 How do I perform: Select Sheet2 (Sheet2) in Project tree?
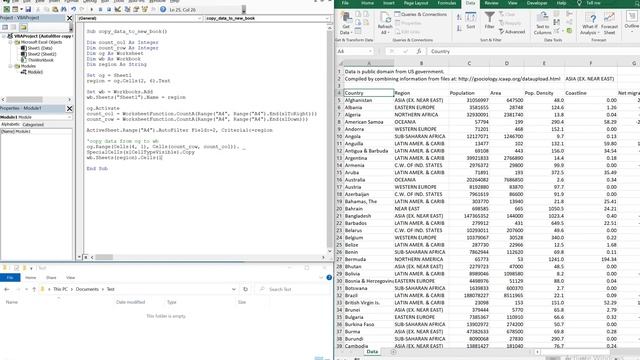pos(42,54)
